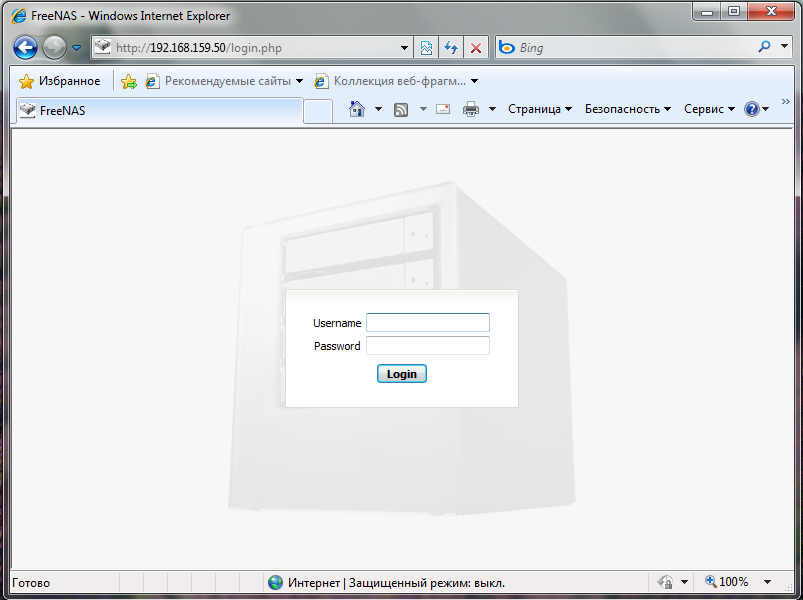
Task: Click the address bar URL field
Action: [x=256, y=48]
